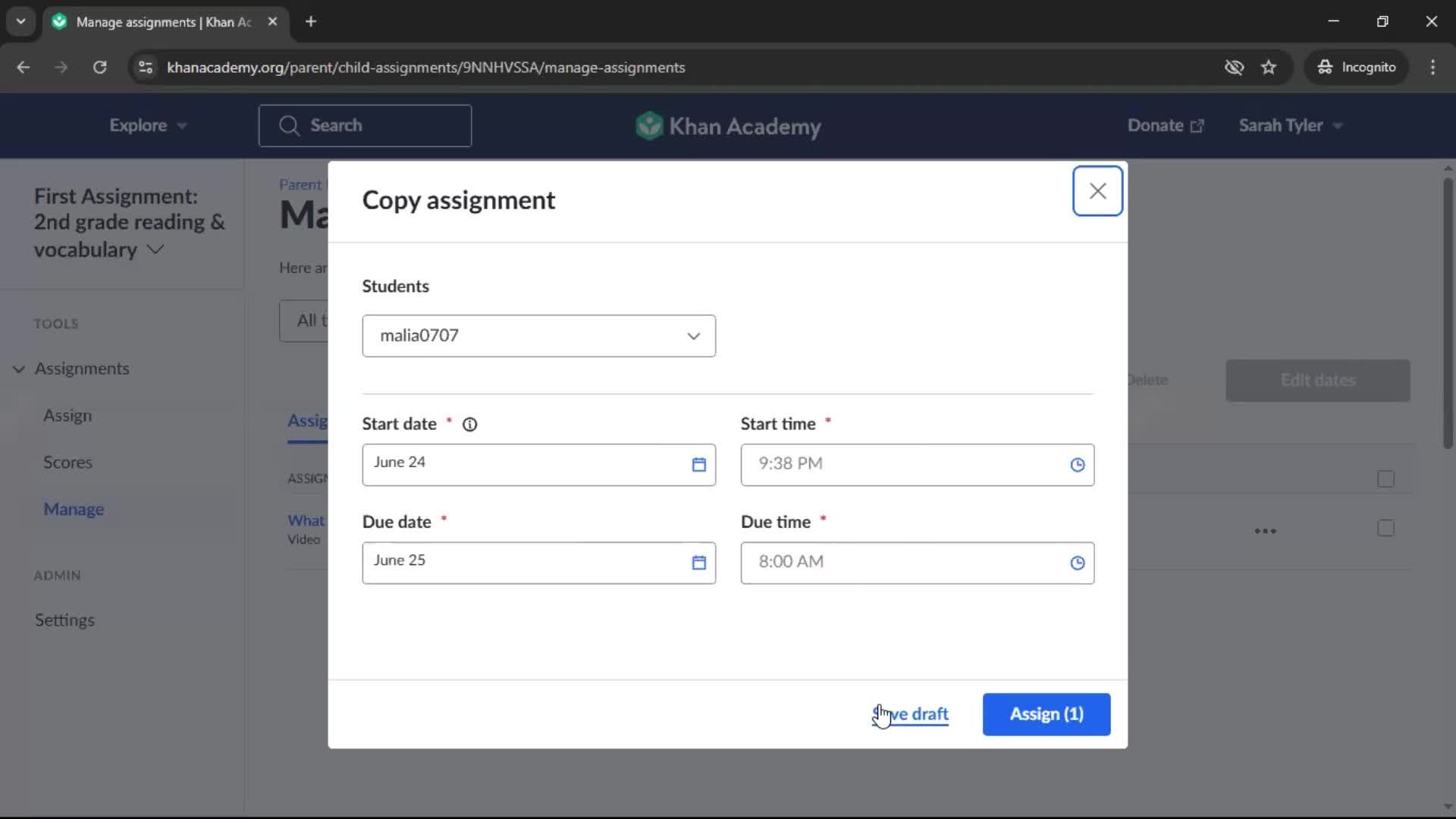The width and height of the screenshot is (1456, 819).
Task: Click the Khan Academy search box
Action: click(x=365, y=126)
